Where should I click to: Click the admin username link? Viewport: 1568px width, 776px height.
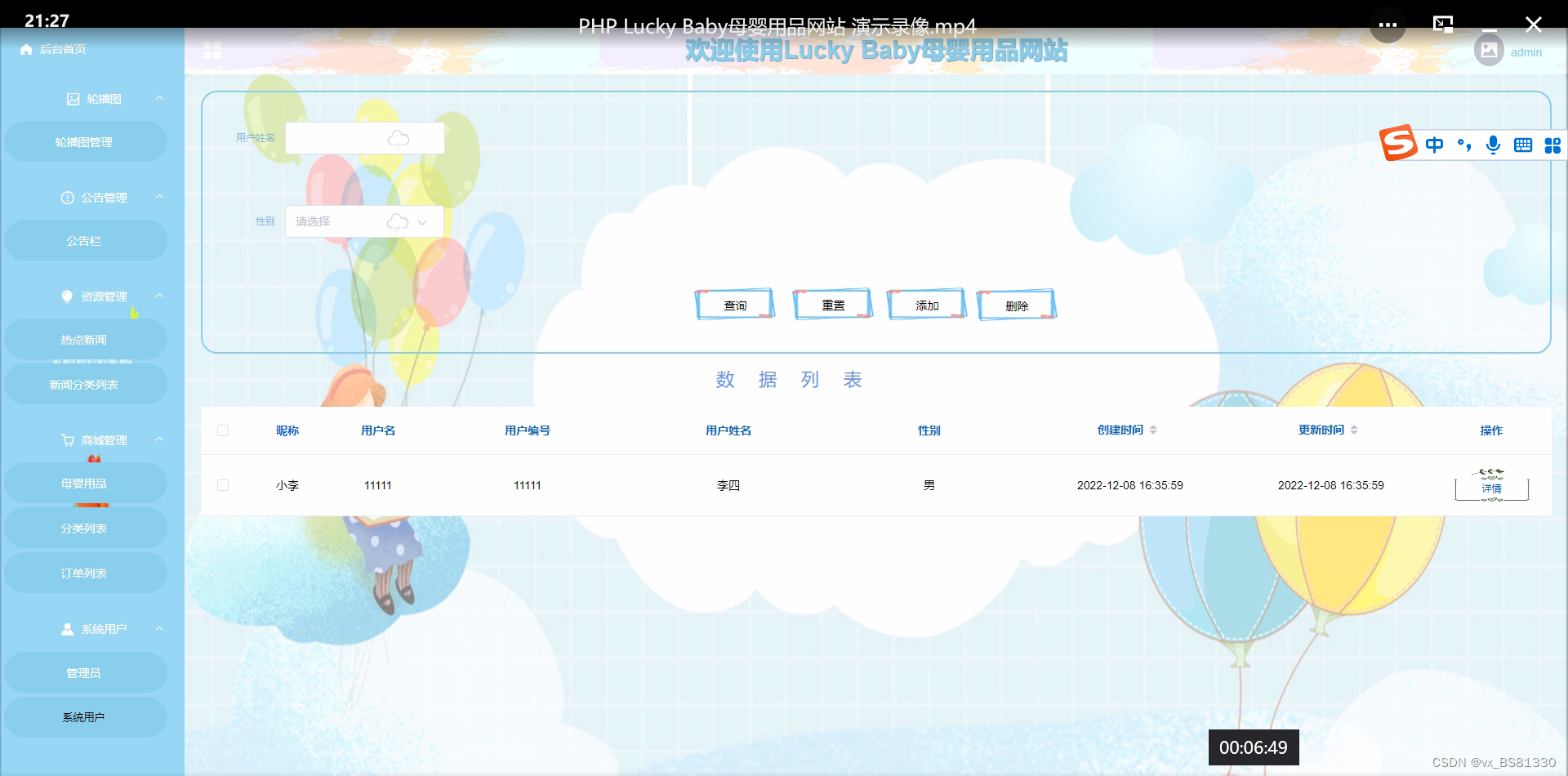pos(1526,52)
